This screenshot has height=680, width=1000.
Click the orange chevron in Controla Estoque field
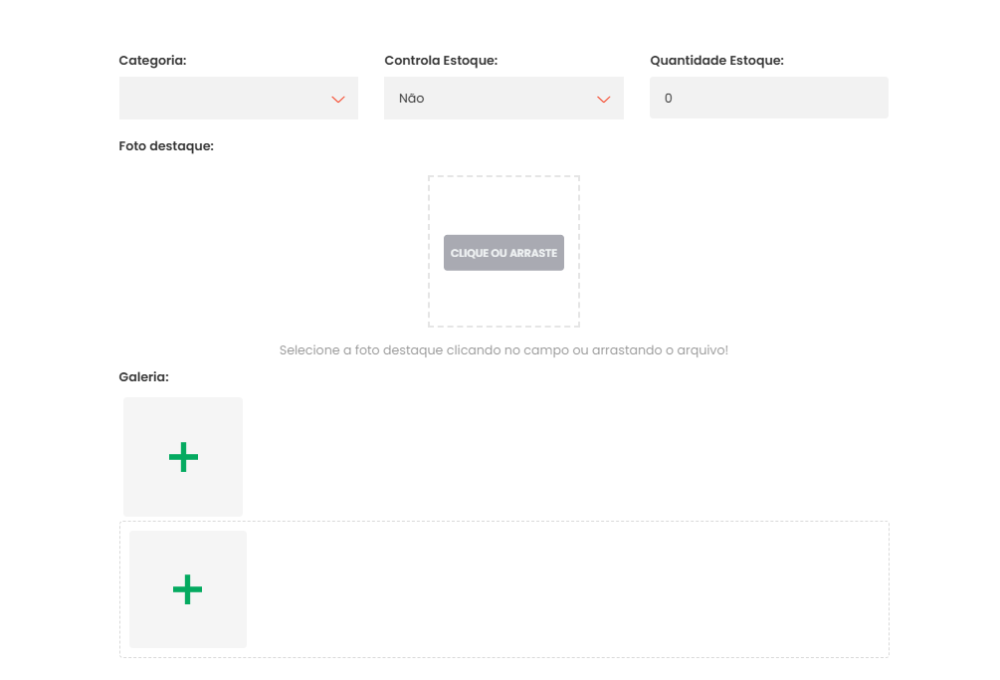coord(603,99)
